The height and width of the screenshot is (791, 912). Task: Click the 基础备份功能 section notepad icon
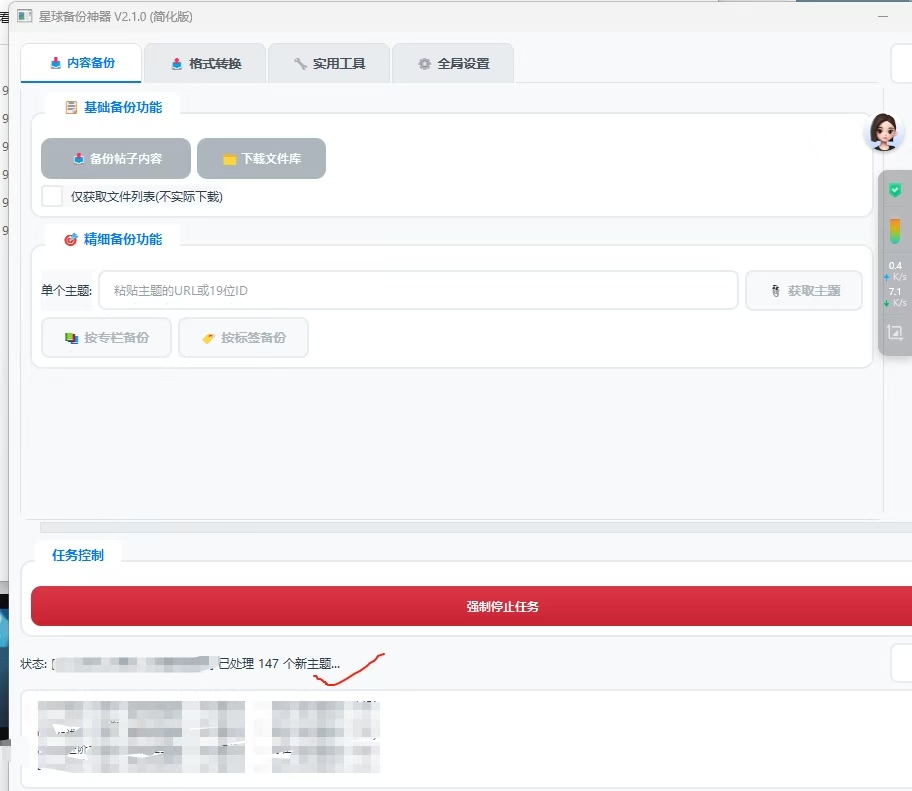71,108
